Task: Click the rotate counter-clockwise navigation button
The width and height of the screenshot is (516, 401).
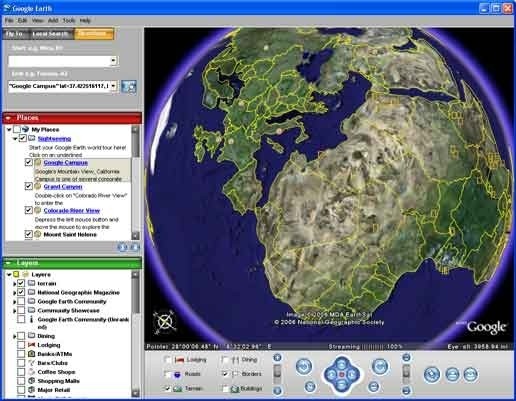Action: tap(304, 367)
